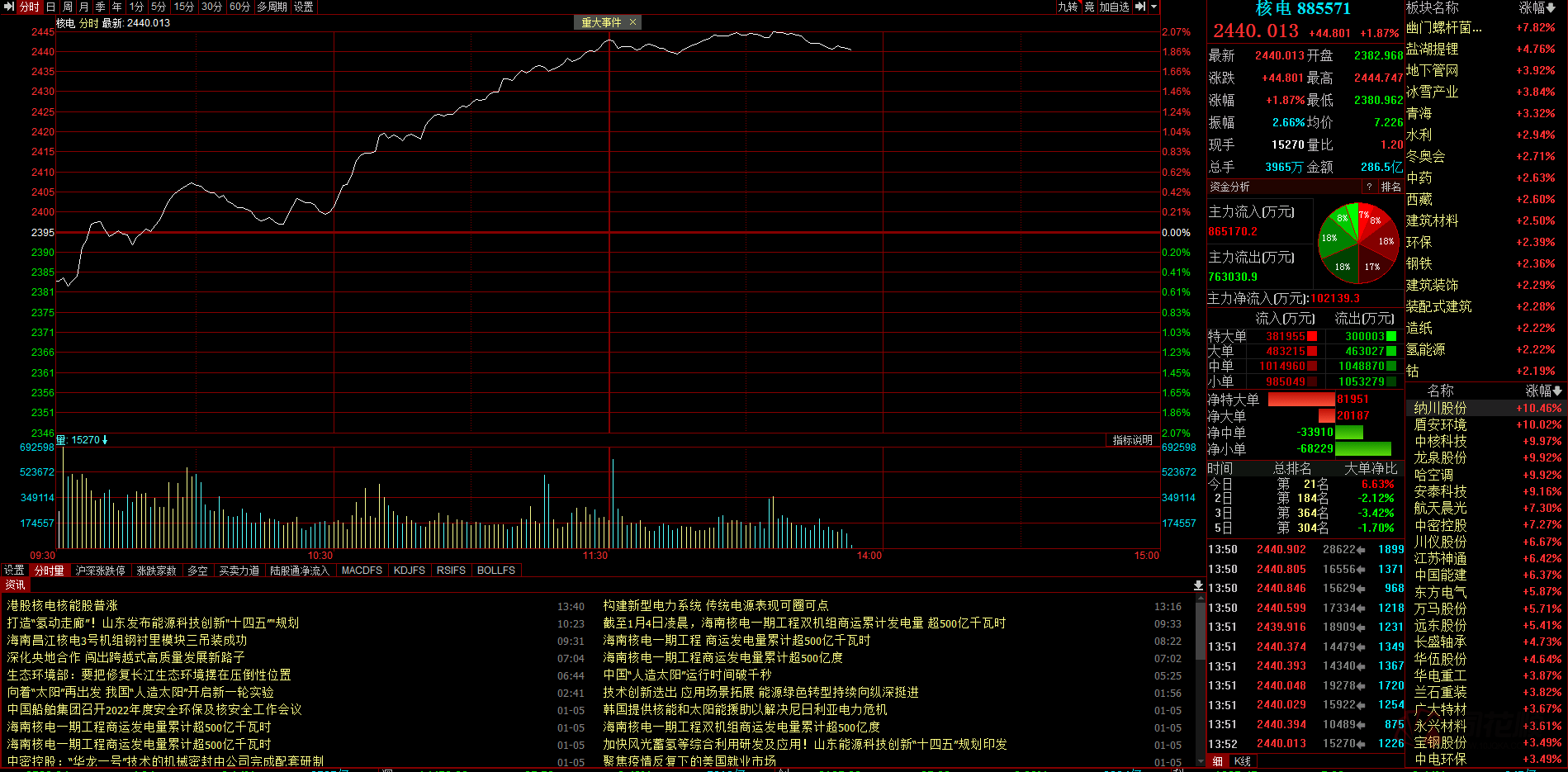The height and width of the screenshot is (772, 1568).
Task: Open the 九转 indicator option
Action: pos(1068,7)
